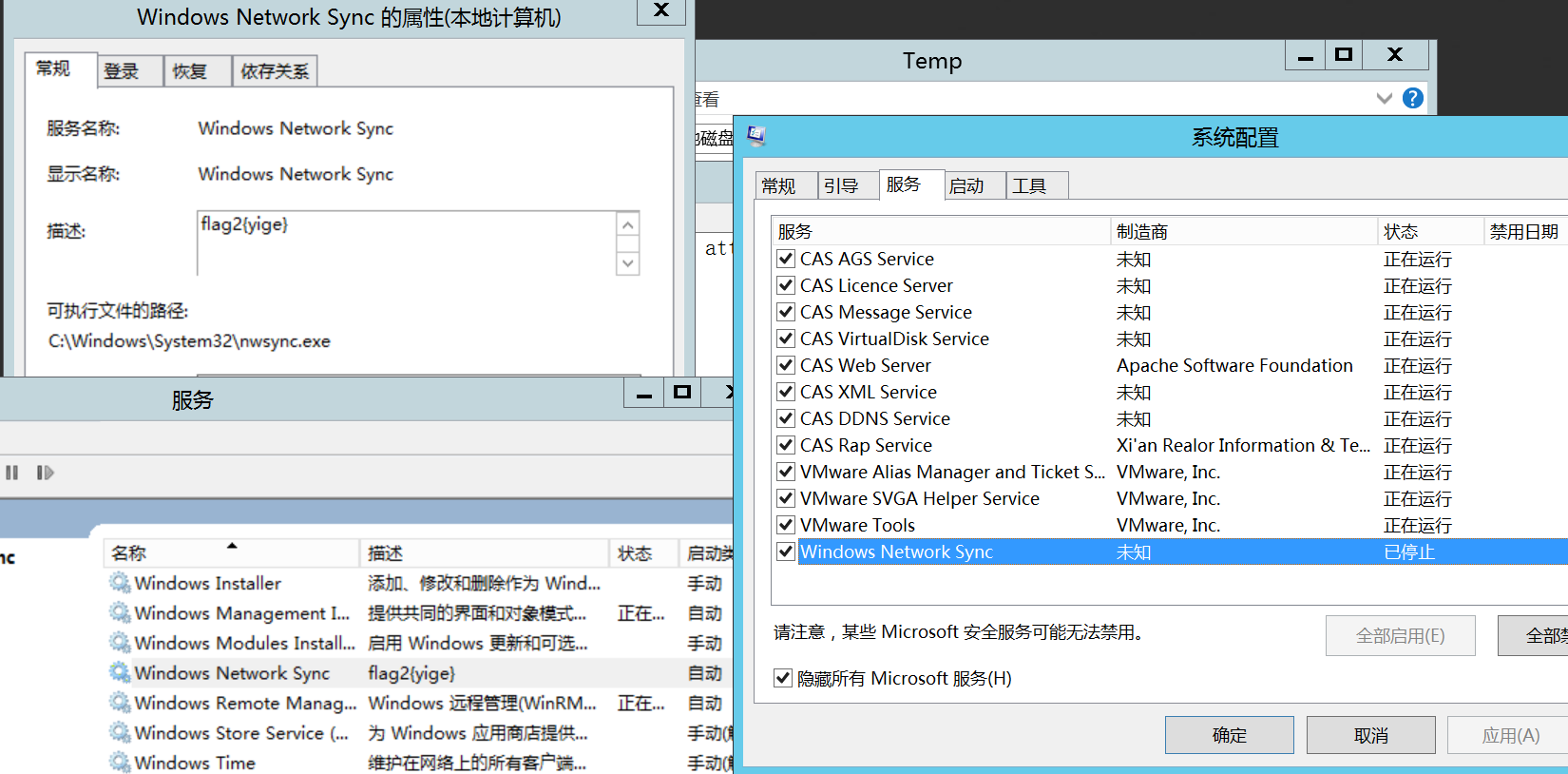Close the Temp window

(x=1395, y=55)
